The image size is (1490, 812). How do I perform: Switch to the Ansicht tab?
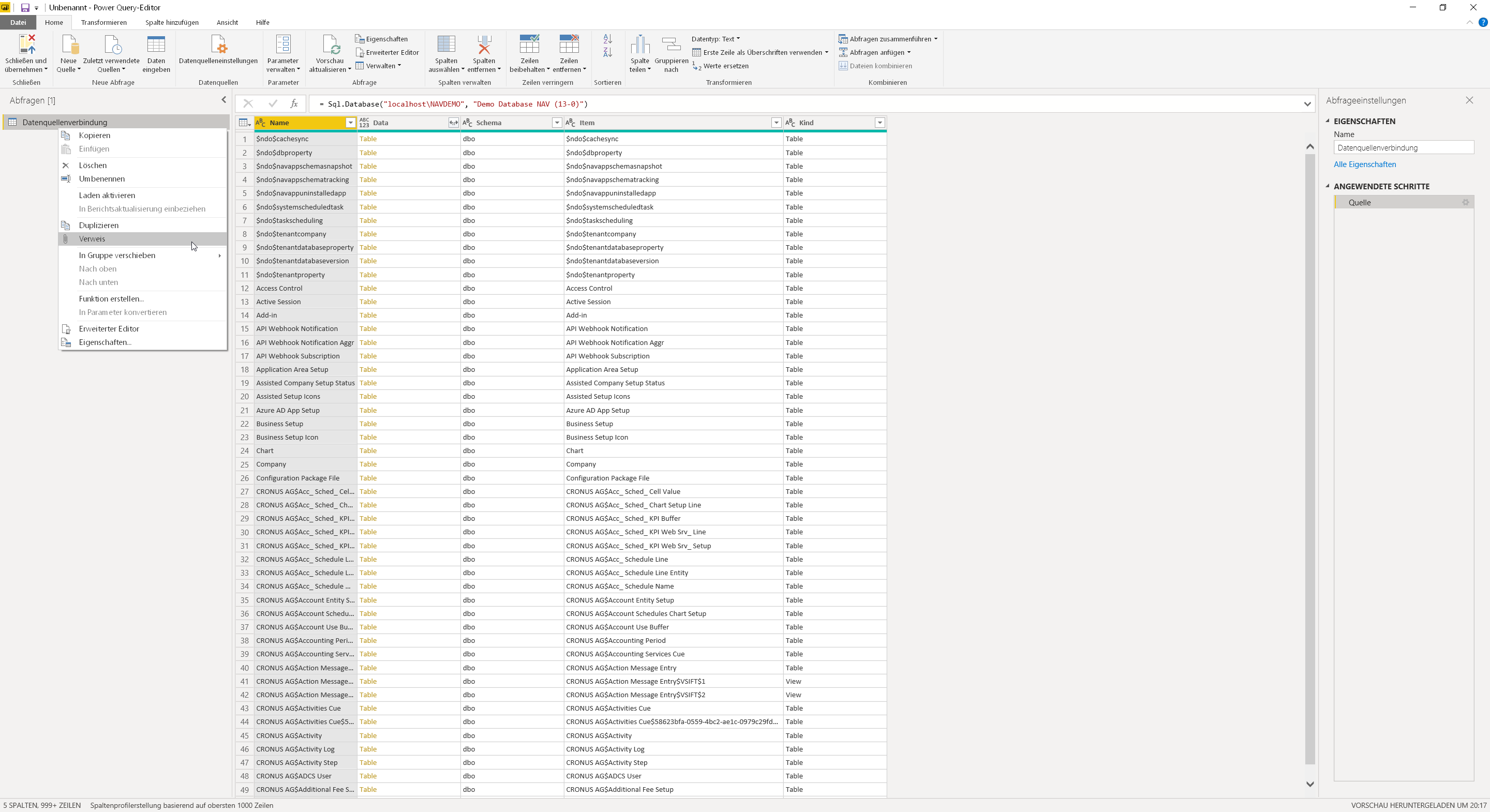click(x=227, y=23)
